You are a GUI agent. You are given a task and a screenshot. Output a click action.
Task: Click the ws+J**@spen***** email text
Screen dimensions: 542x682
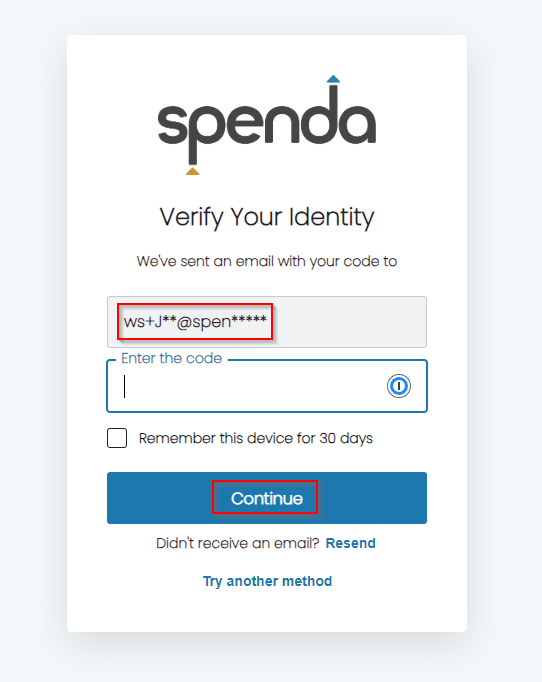[x=195, y=322]
